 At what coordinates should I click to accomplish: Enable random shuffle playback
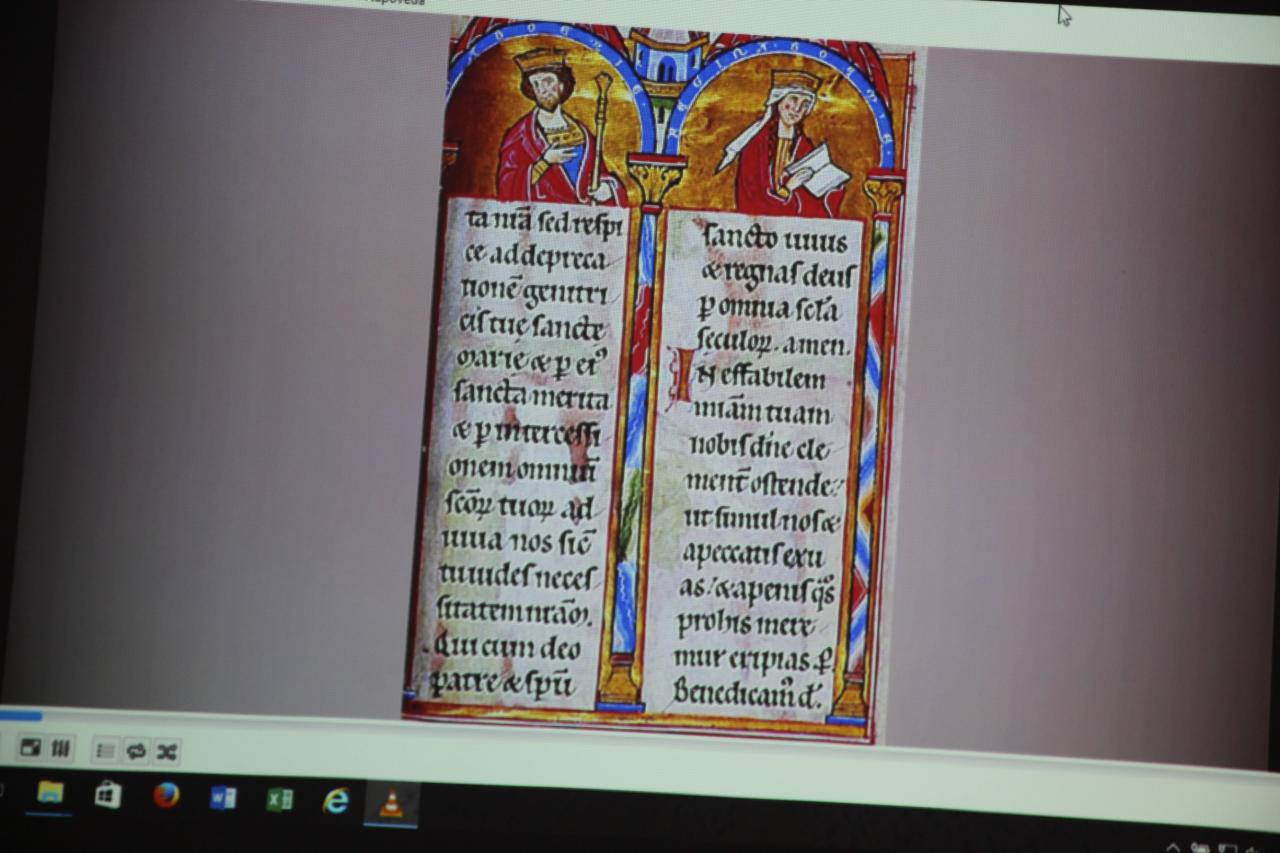[167, 752]
